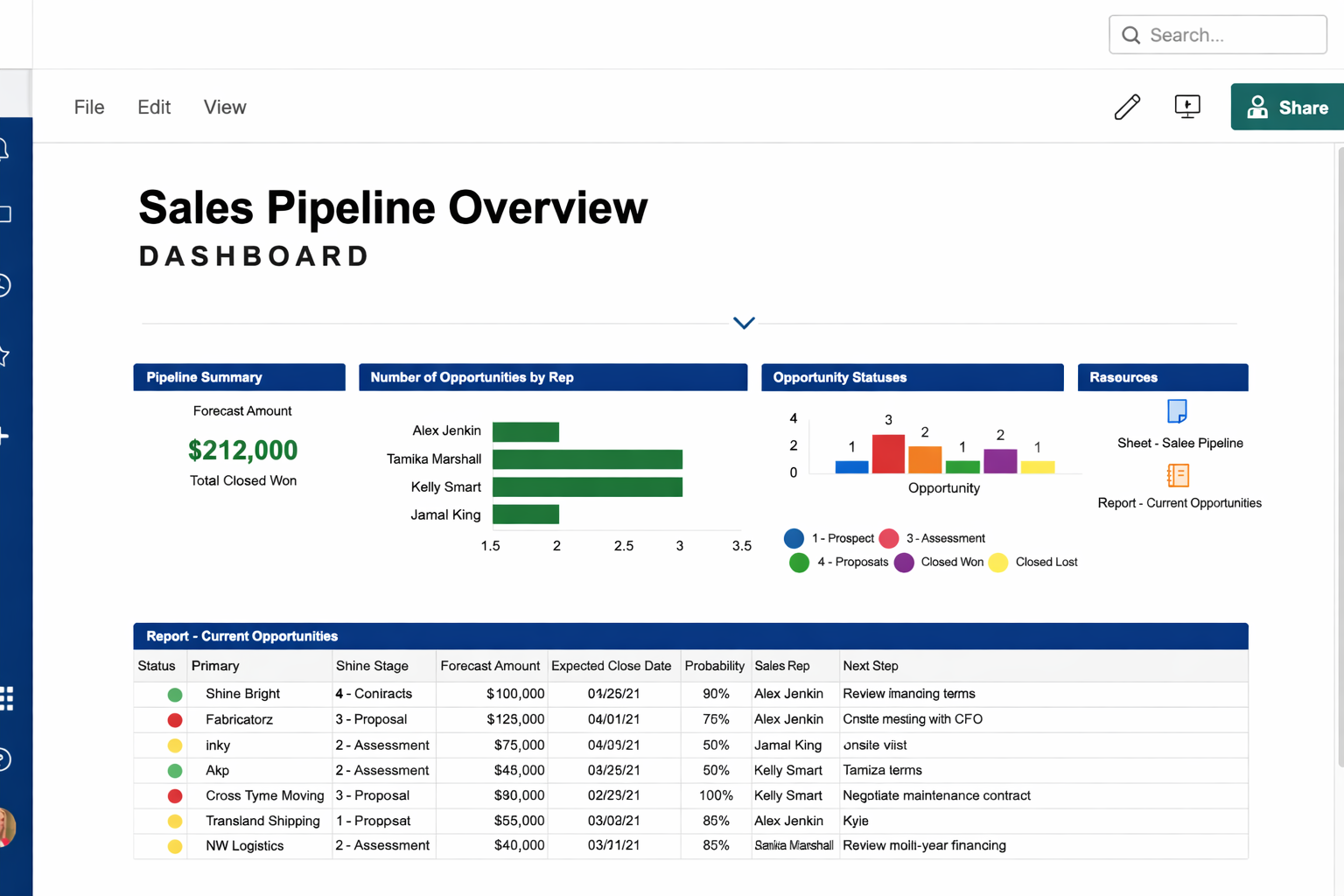This screenshot has height=896, width=1344.
Task: Open the File menu
Action: click(x=89, y=107)
